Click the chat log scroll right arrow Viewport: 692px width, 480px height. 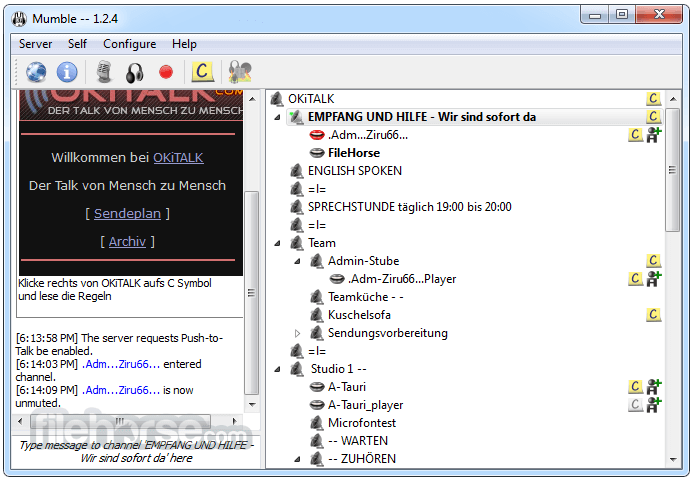coord(235,421)
